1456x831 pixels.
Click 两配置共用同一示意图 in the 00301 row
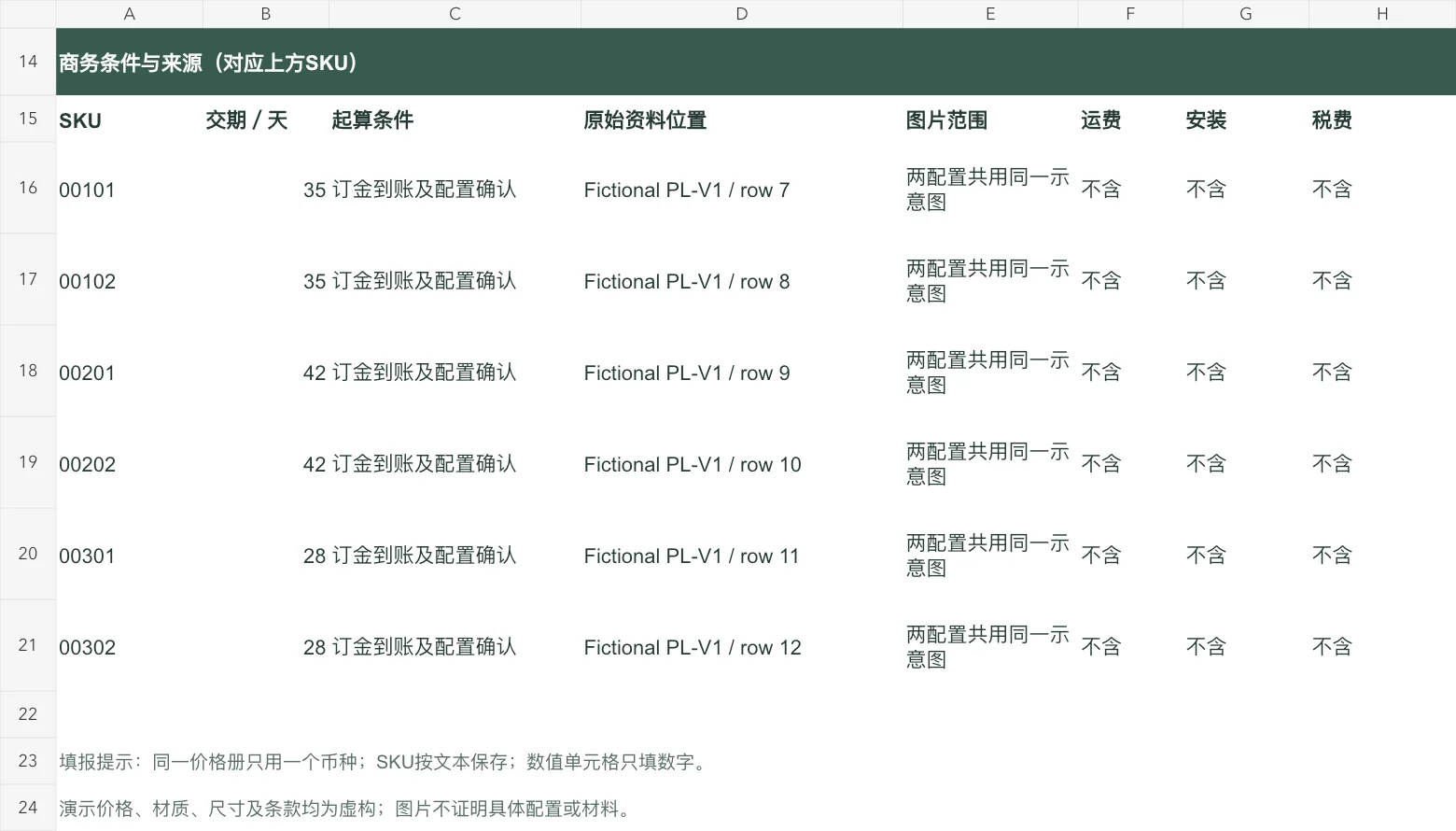pyautogui.click(x=989, y=555)
